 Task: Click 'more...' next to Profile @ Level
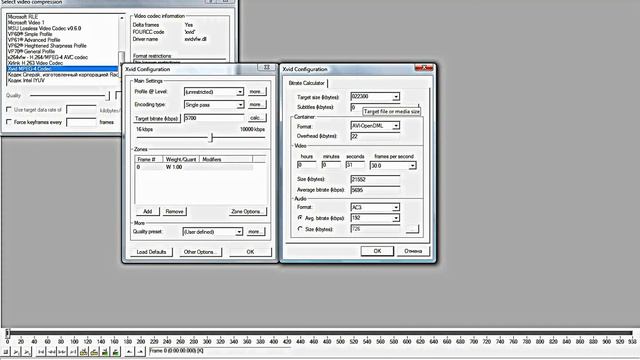click(256, 91)
